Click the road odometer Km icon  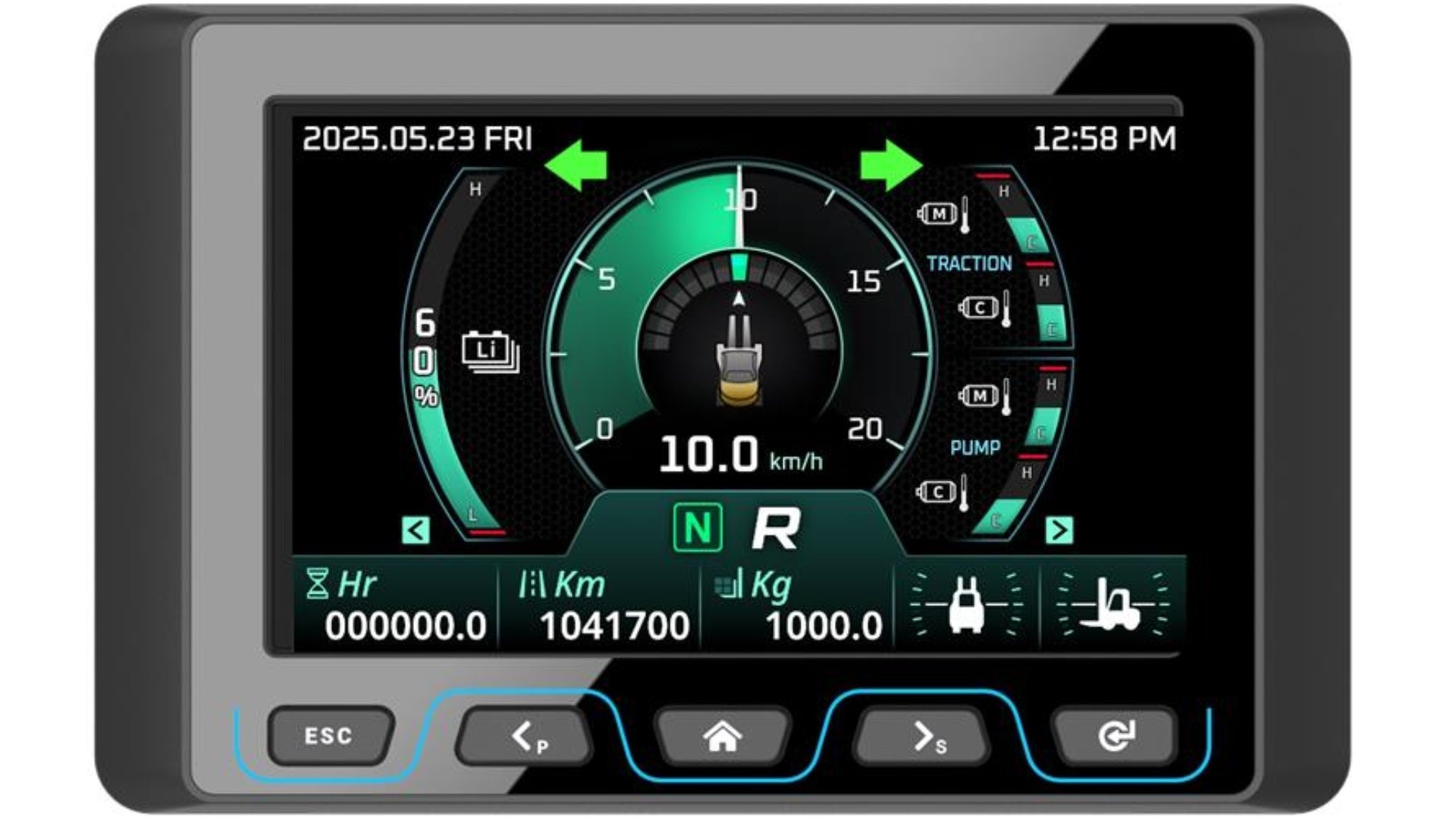[532, 585]
